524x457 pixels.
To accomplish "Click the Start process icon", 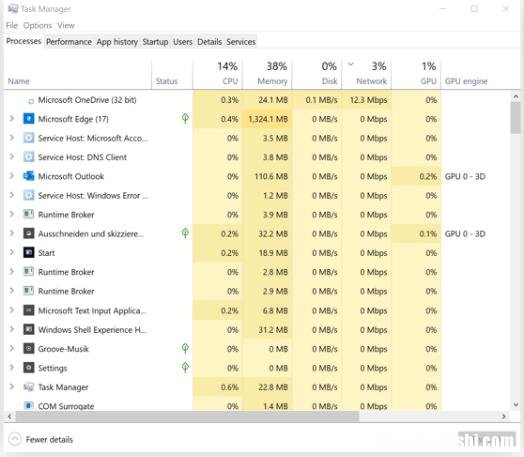I will [x=29, y=253].
